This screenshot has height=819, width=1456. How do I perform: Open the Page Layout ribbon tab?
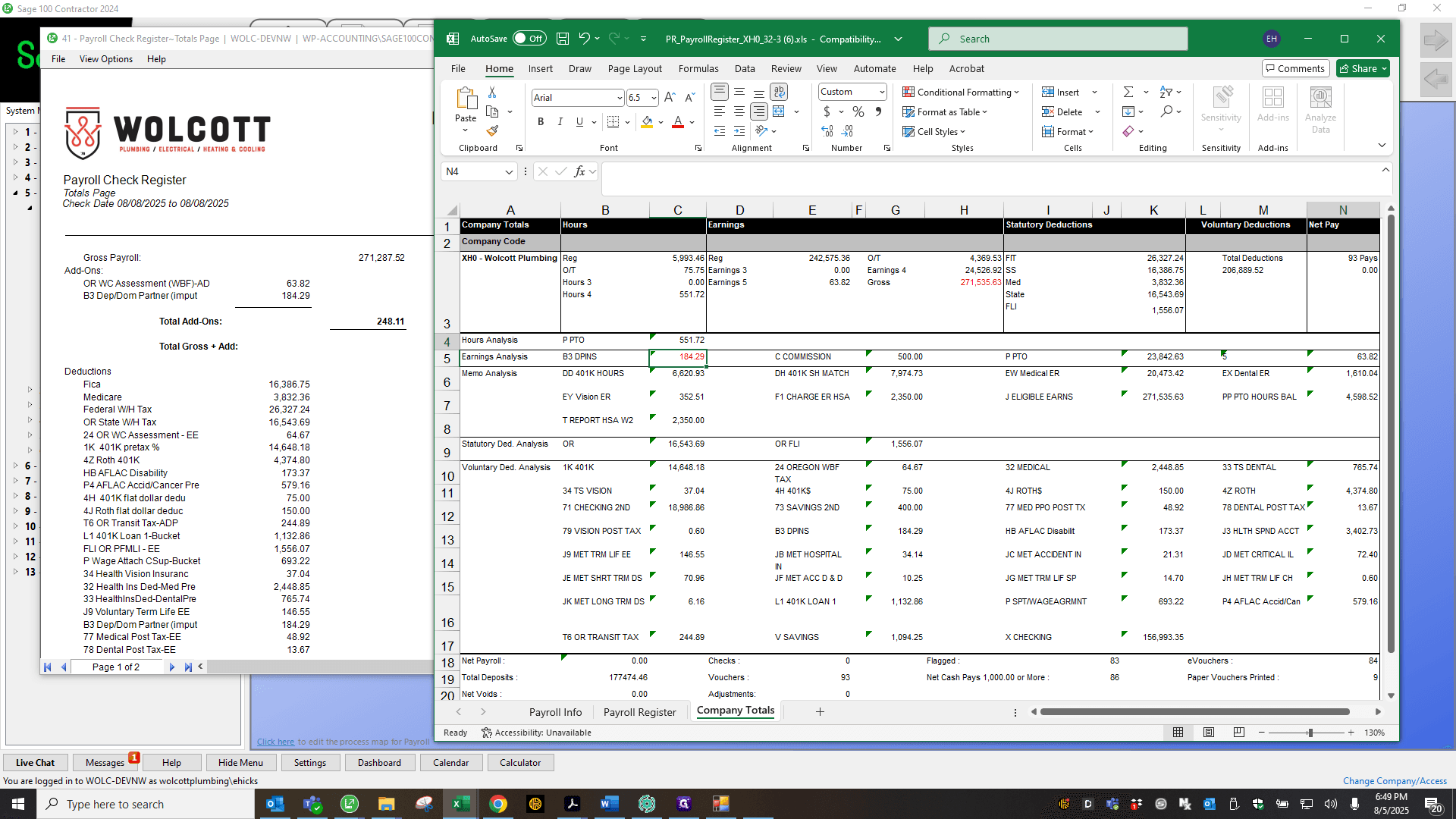click(x=635, y=68)
